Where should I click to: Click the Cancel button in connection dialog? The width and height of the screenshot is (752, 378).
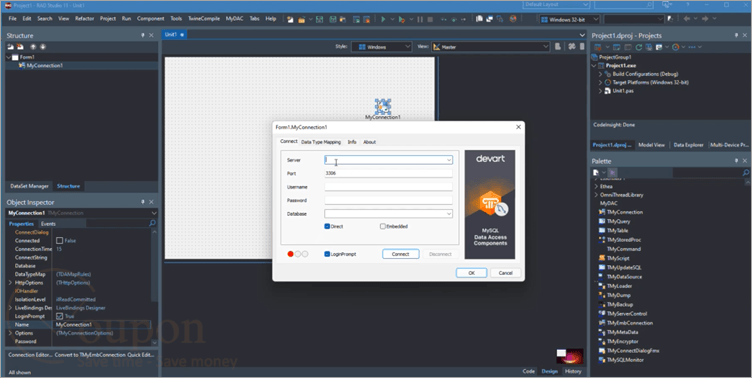tap(505, 273)
